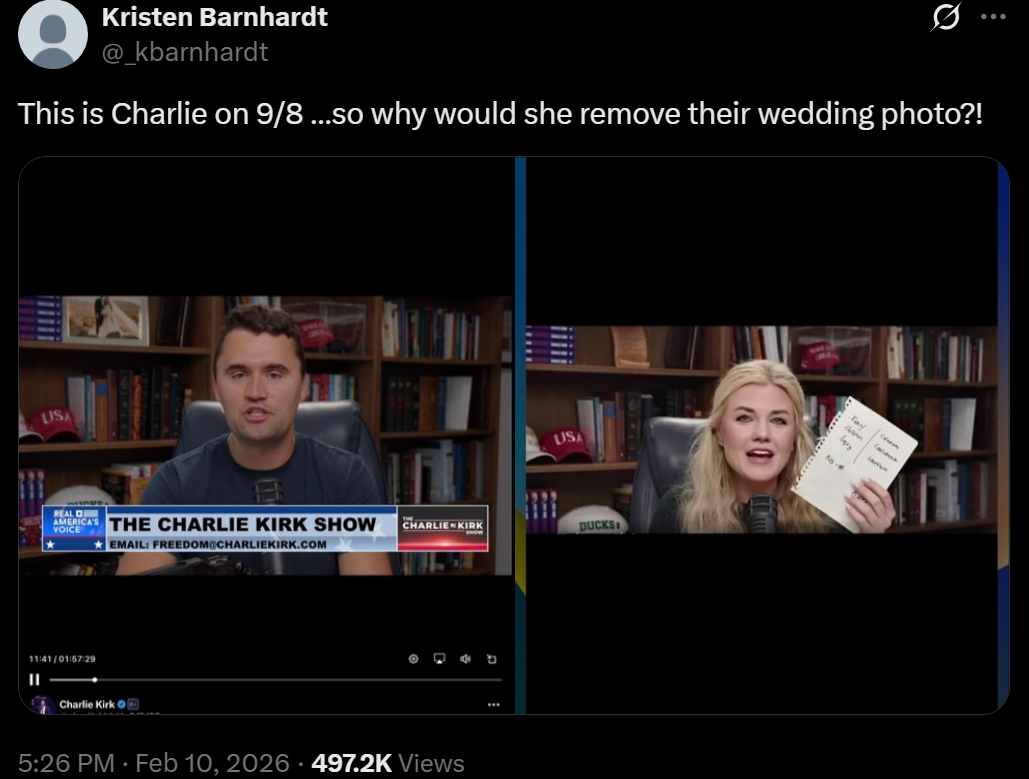Click the blue verified badge
The image size is (1029, 779).
point(121,704)
